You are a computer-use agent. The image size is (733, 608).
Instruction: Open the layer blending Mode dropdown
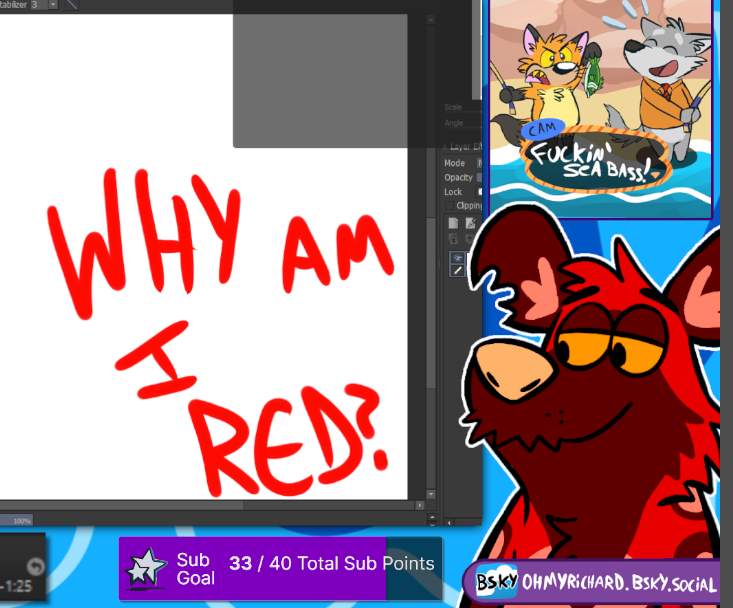(479, 162)
